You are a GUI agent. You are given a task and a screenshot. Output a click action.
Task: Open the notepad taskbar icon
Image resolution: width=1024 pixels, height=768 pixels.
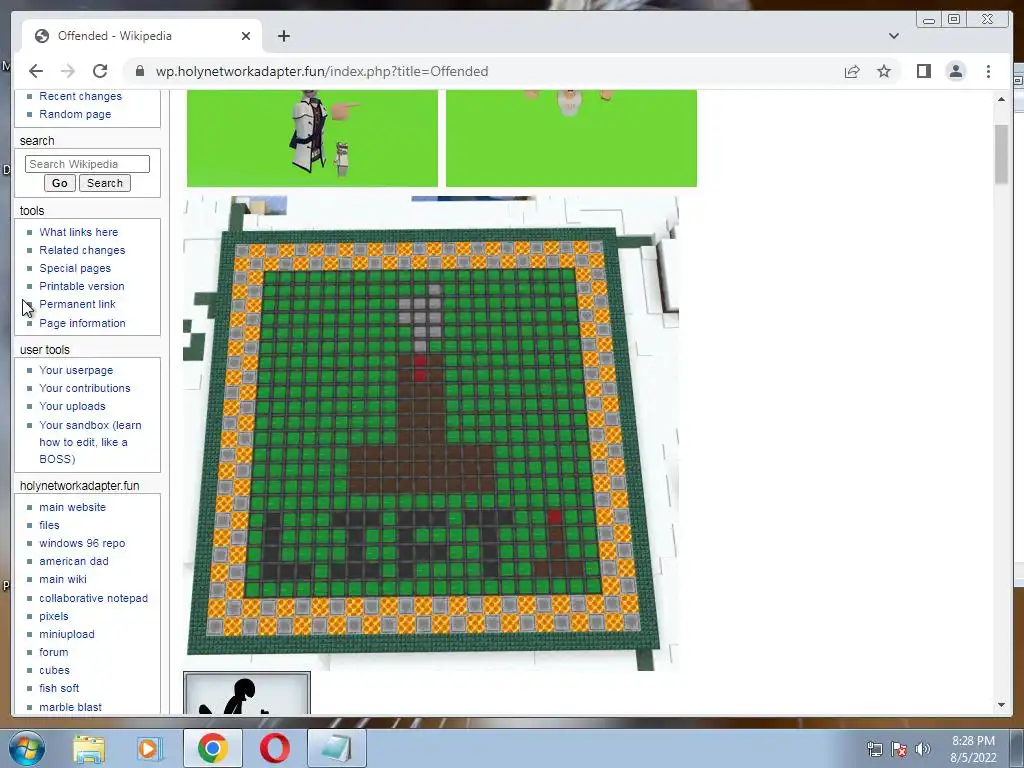pos(337,748)
